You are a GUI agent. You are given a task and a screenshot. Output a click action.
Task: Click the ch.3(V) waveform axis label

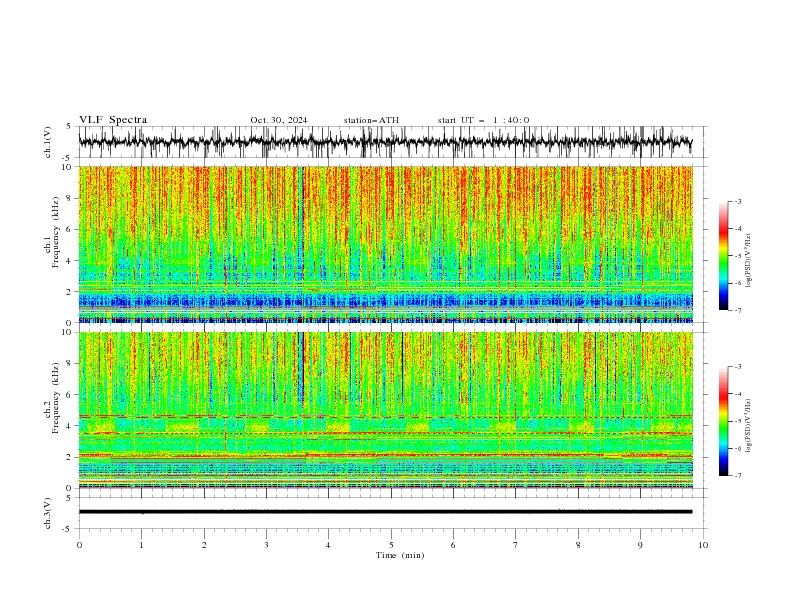coord(48,513)
